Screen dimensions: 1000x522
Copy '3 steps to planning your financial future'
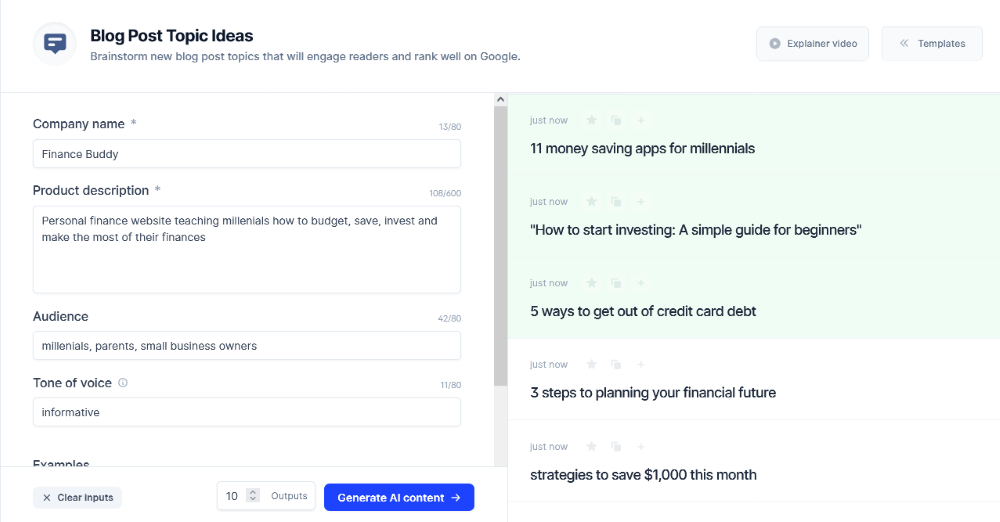[x=616, y=364]
